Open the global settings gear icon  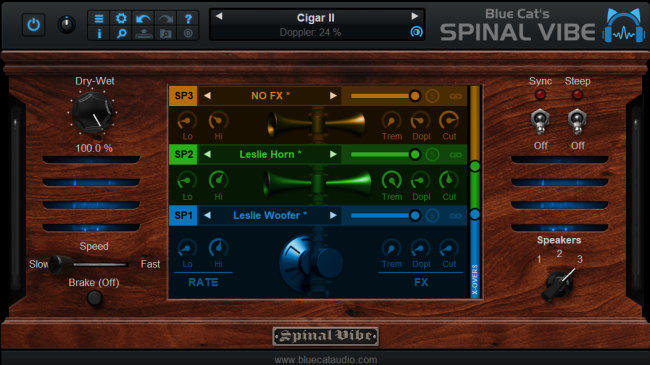coord(121,19)
